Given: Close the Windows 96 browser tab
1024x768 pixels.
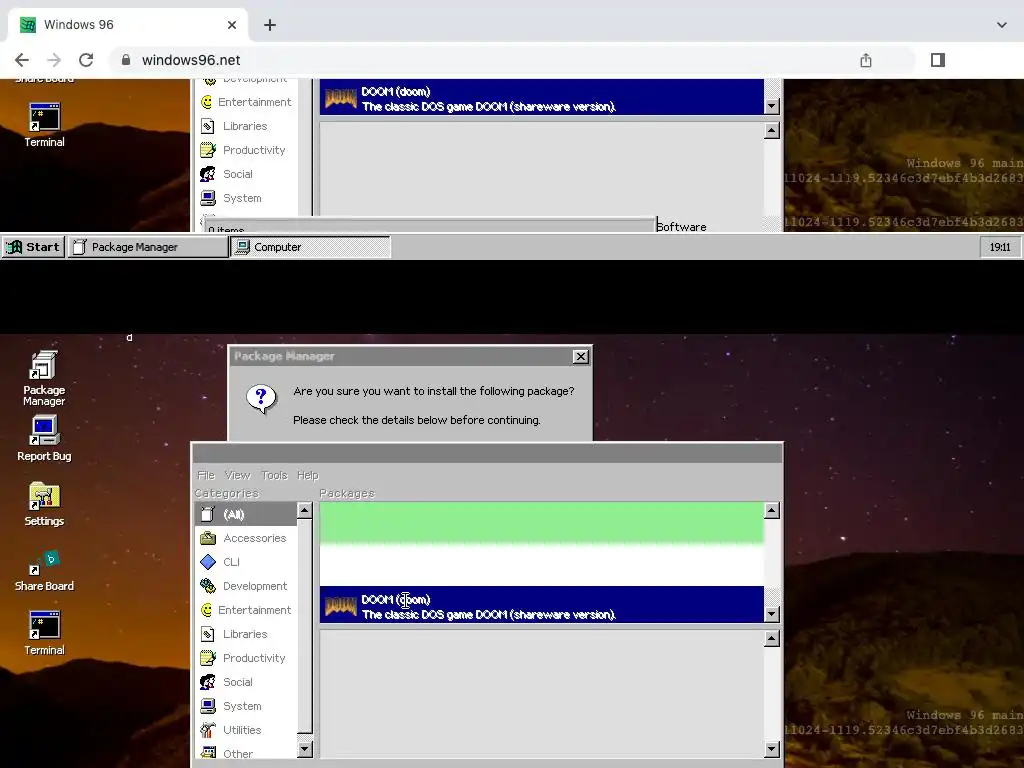Looking at the screenshot, I should click(232, 25).
